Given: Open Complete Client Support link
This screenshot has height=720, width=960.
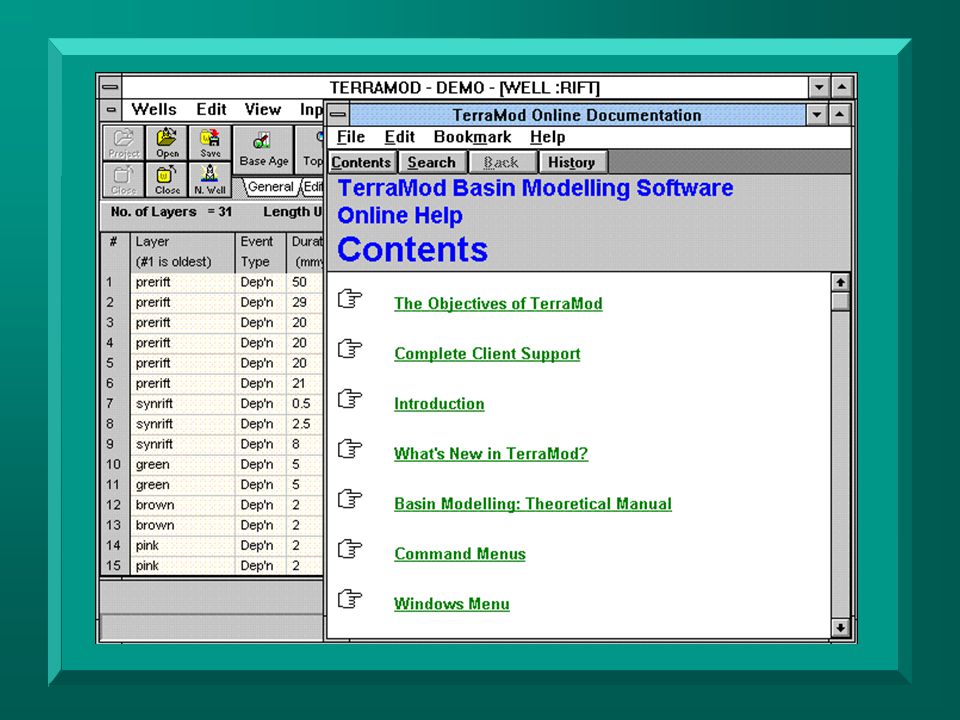Looking at the screenshot, I should click(x=487, y=354).
